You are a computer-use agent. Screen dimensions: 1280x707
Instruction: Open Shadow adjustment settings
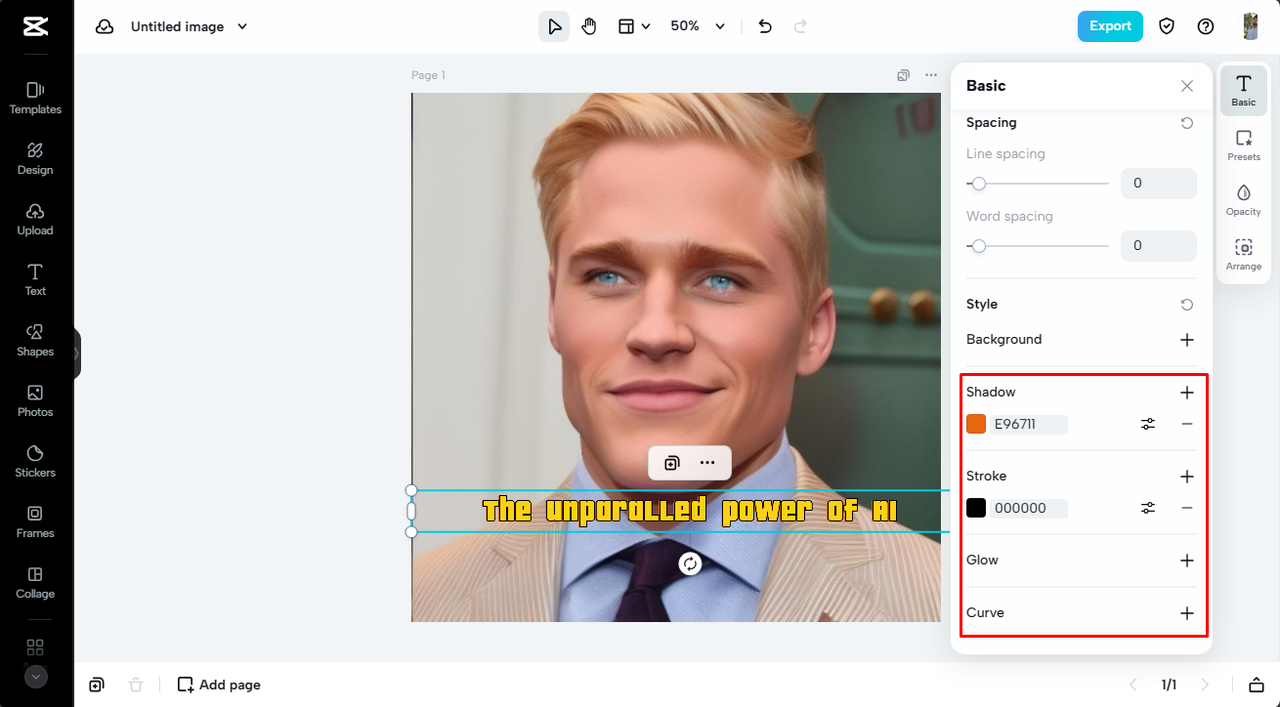[x=1148, y=424]
